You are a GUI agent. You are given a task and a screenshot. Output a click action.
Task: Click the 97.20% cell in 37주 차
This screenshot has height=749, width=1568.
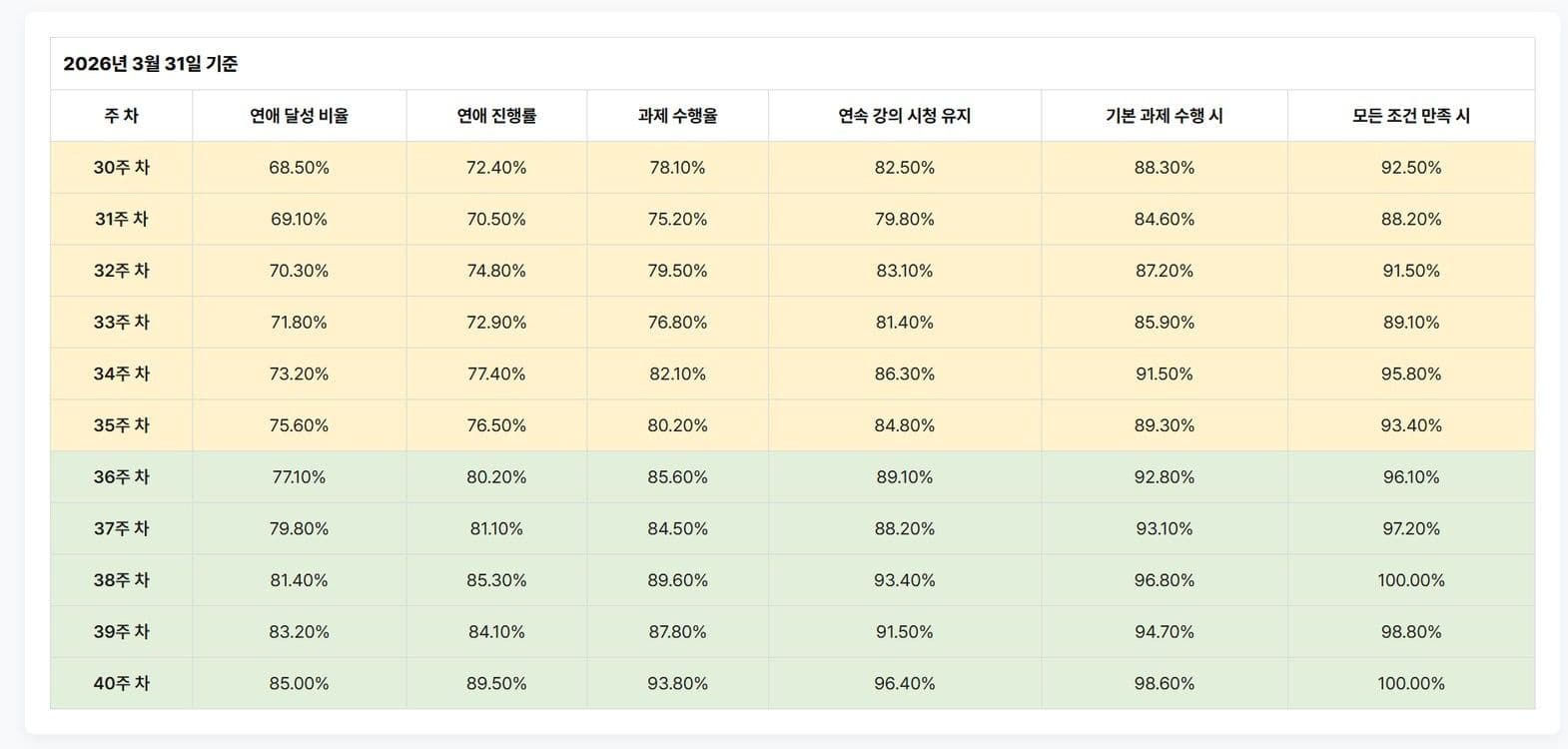pyautogui.click(x=1411, y=528)
